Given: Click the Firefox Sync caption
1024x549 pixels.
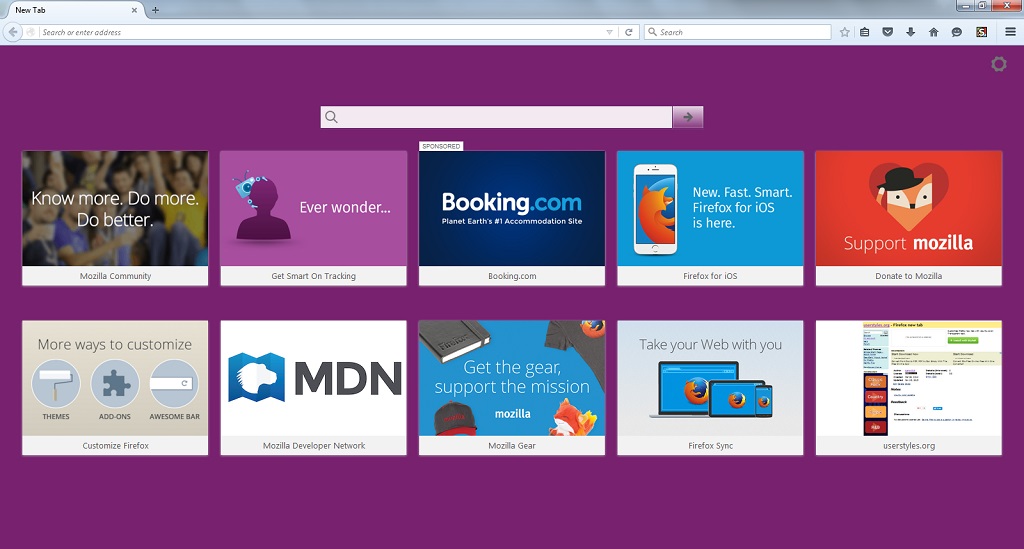Looking at the screenshot, I should click(x=711, y=446).
